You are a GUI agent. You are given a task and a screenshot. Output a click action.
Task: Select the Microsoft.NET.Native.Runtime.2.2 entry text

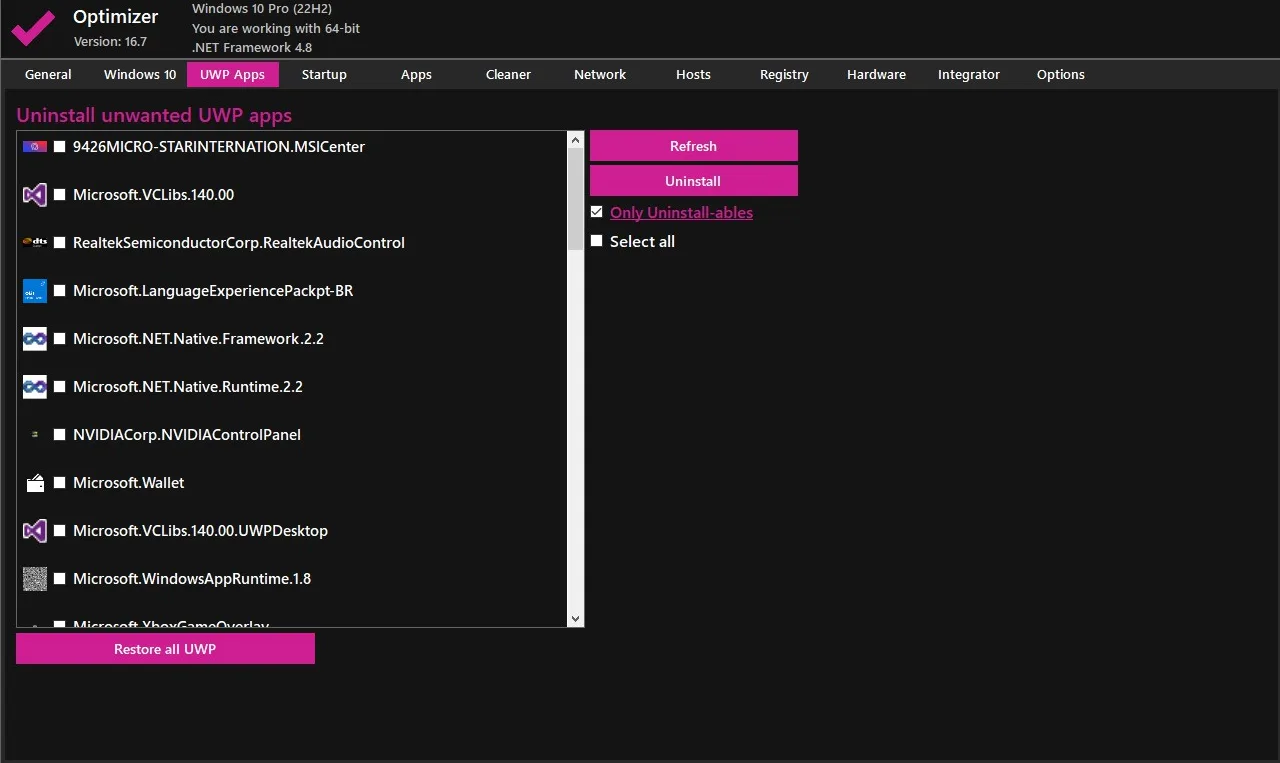coord(188,387)
